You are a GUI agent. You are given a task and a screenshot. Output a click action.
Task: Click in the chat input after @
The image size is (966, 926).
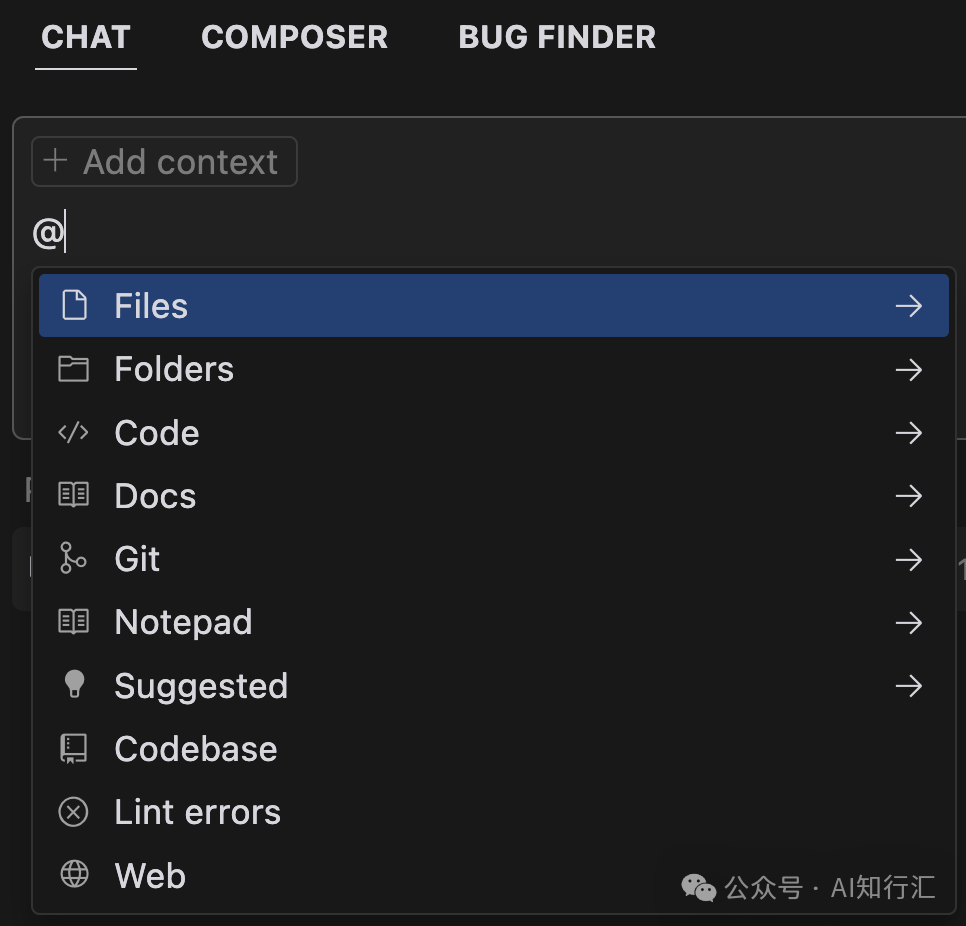[300, 235]
